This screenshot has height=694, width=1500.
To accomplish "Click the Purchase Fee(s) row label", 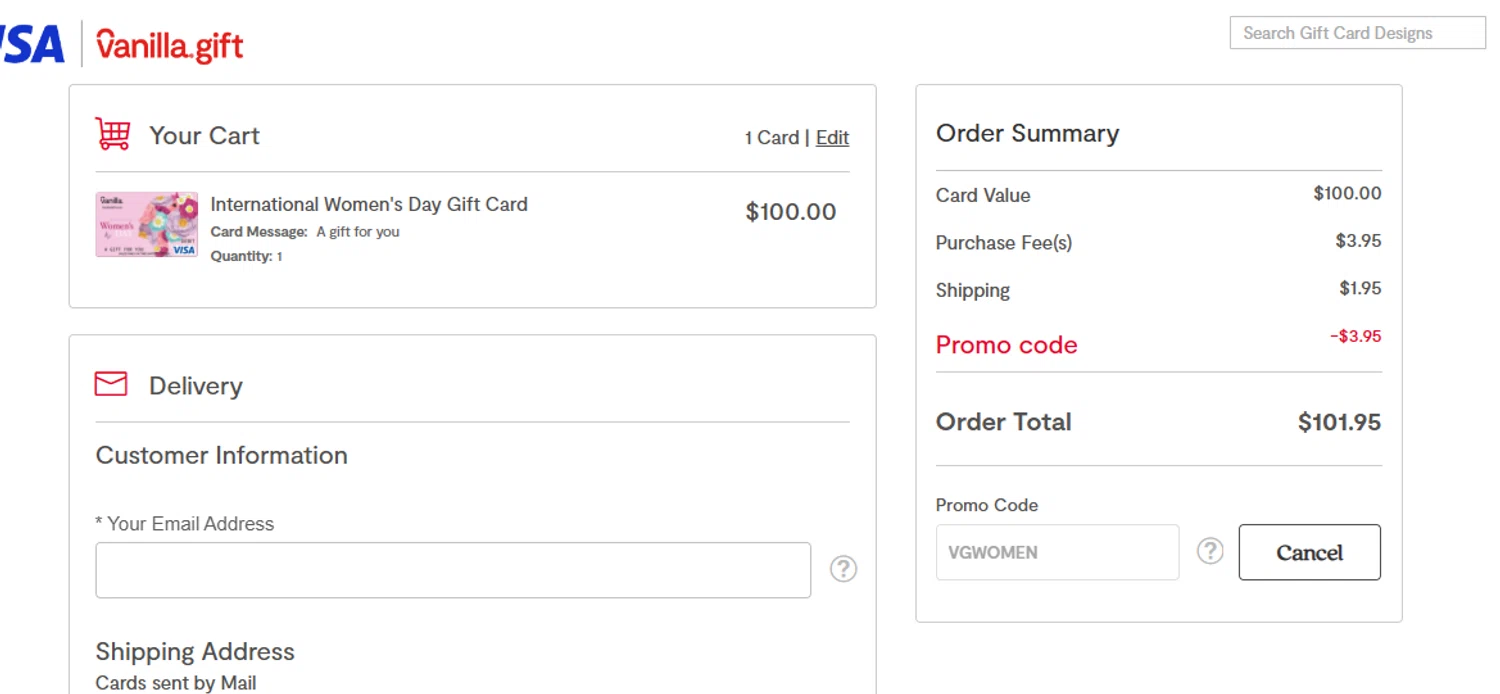I will (1003, 243).
